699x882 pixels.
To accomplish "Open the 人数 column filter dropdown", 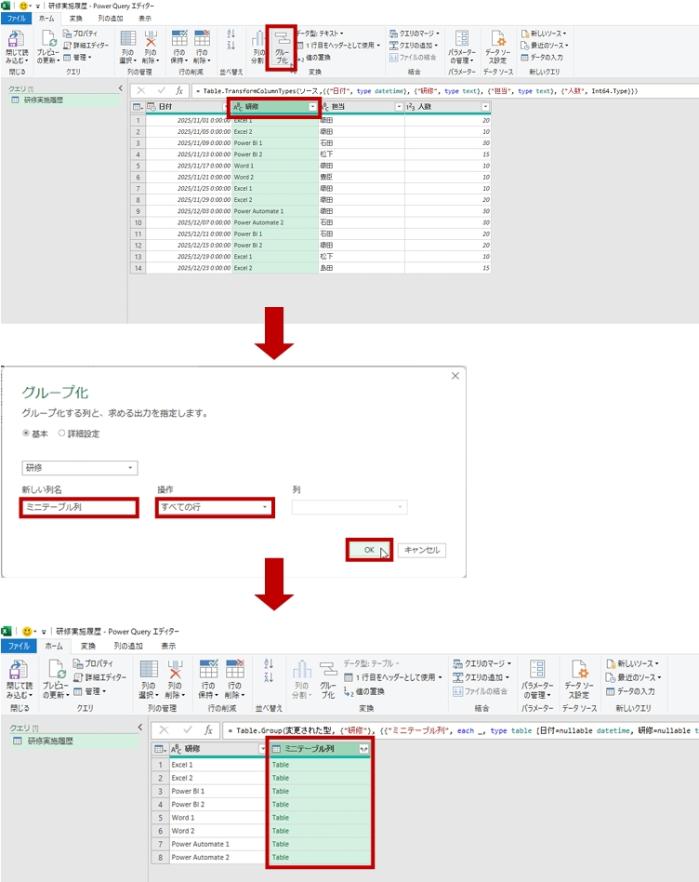I will point(485,106).
